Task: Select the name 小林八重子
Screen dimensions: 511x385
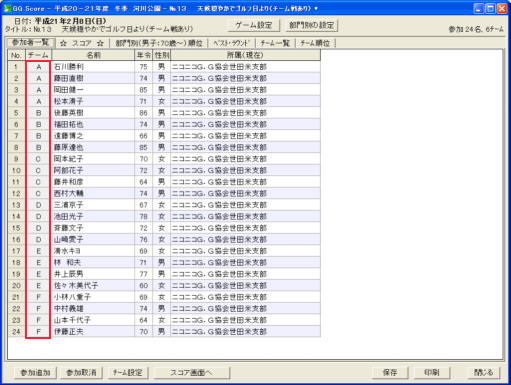Action: click(x=72, y=297)
